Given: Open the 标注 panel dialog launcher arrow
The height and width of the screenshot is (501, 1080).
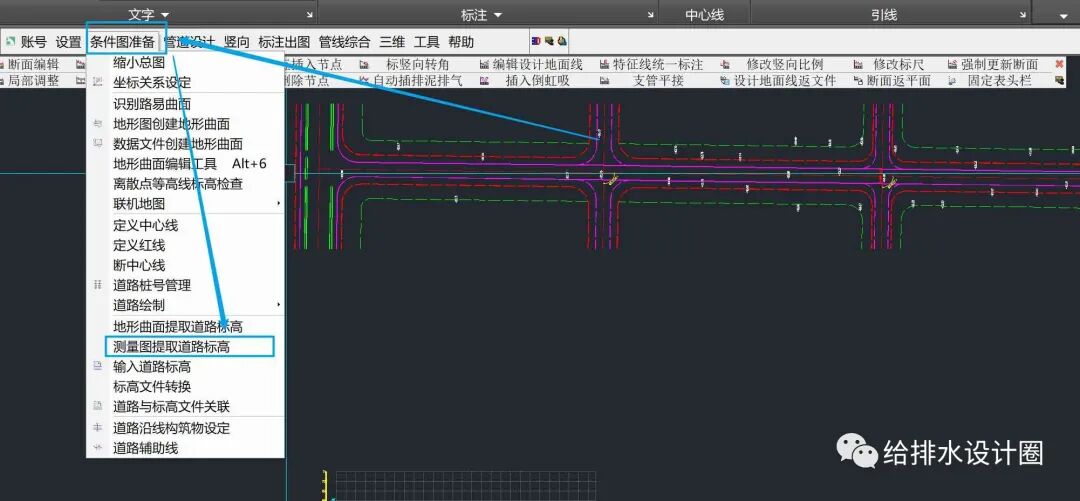Looking at the screenshot, I should coord(650,15).
